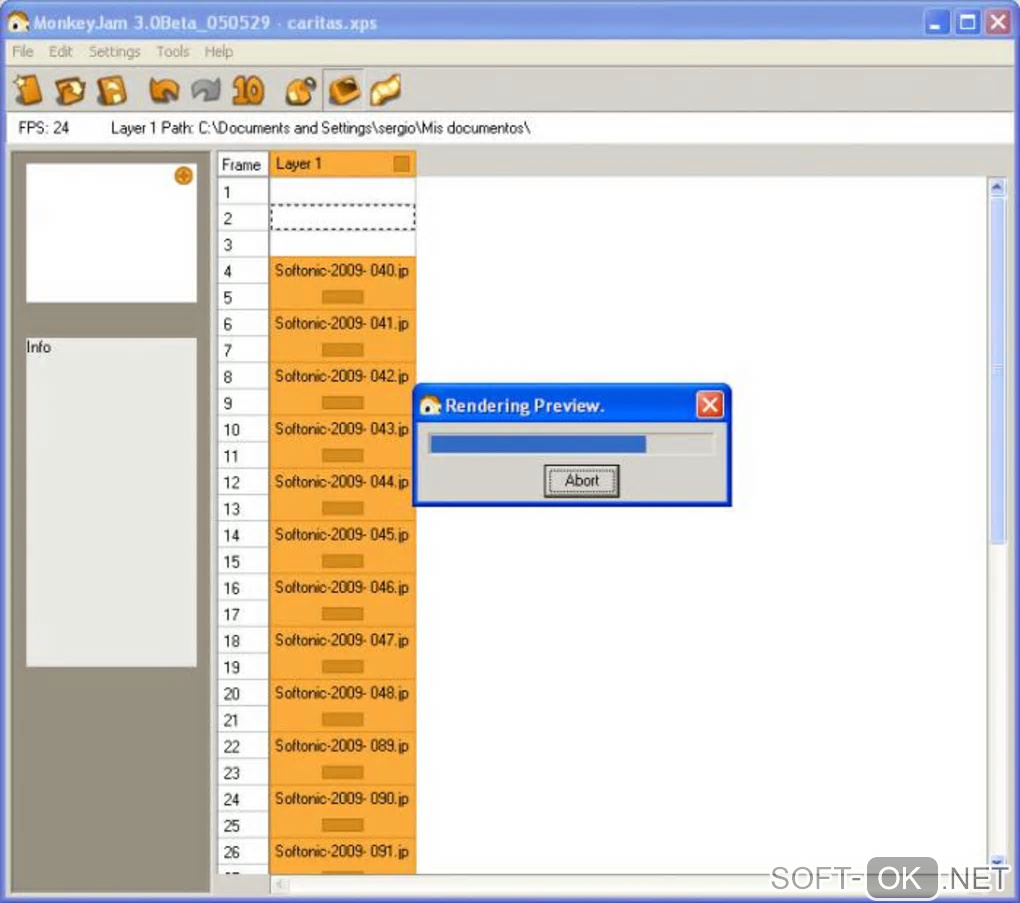Select cell Softonic-2009- 044.jp
1020x903 pixels.
pos(342,481)
